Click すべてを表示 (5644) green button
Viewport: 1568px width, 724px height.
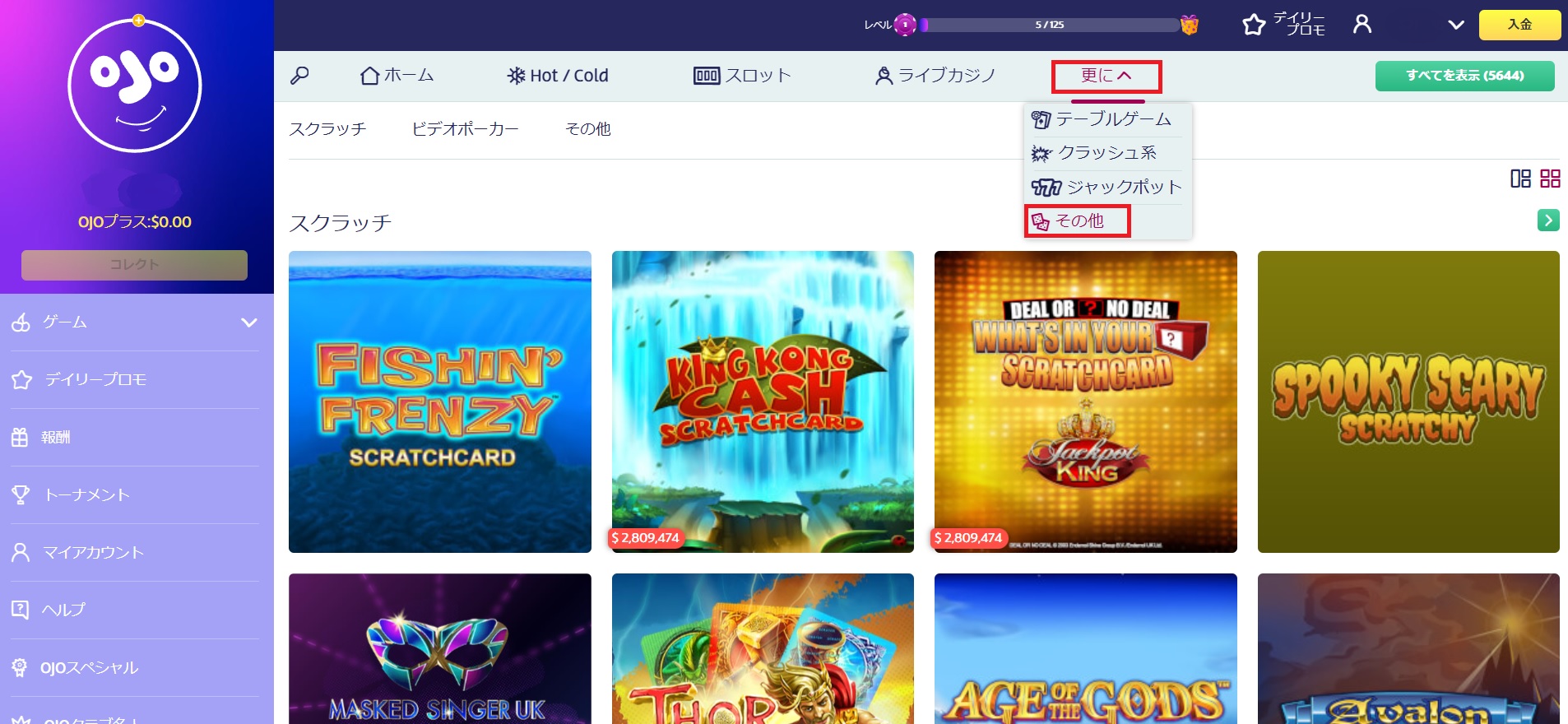click(1465, 76)
